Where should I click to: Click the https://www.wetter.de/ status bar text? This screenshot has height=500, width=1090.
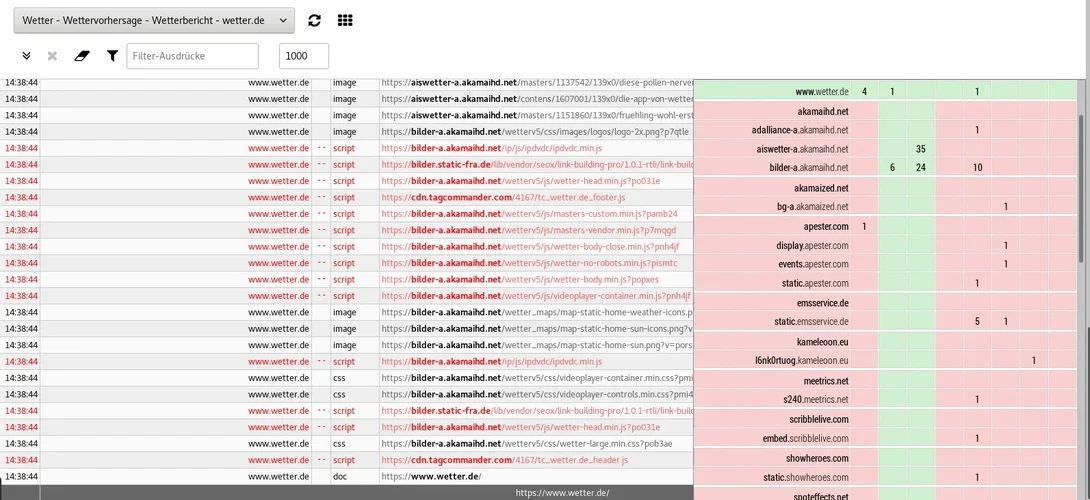(562, 493)
